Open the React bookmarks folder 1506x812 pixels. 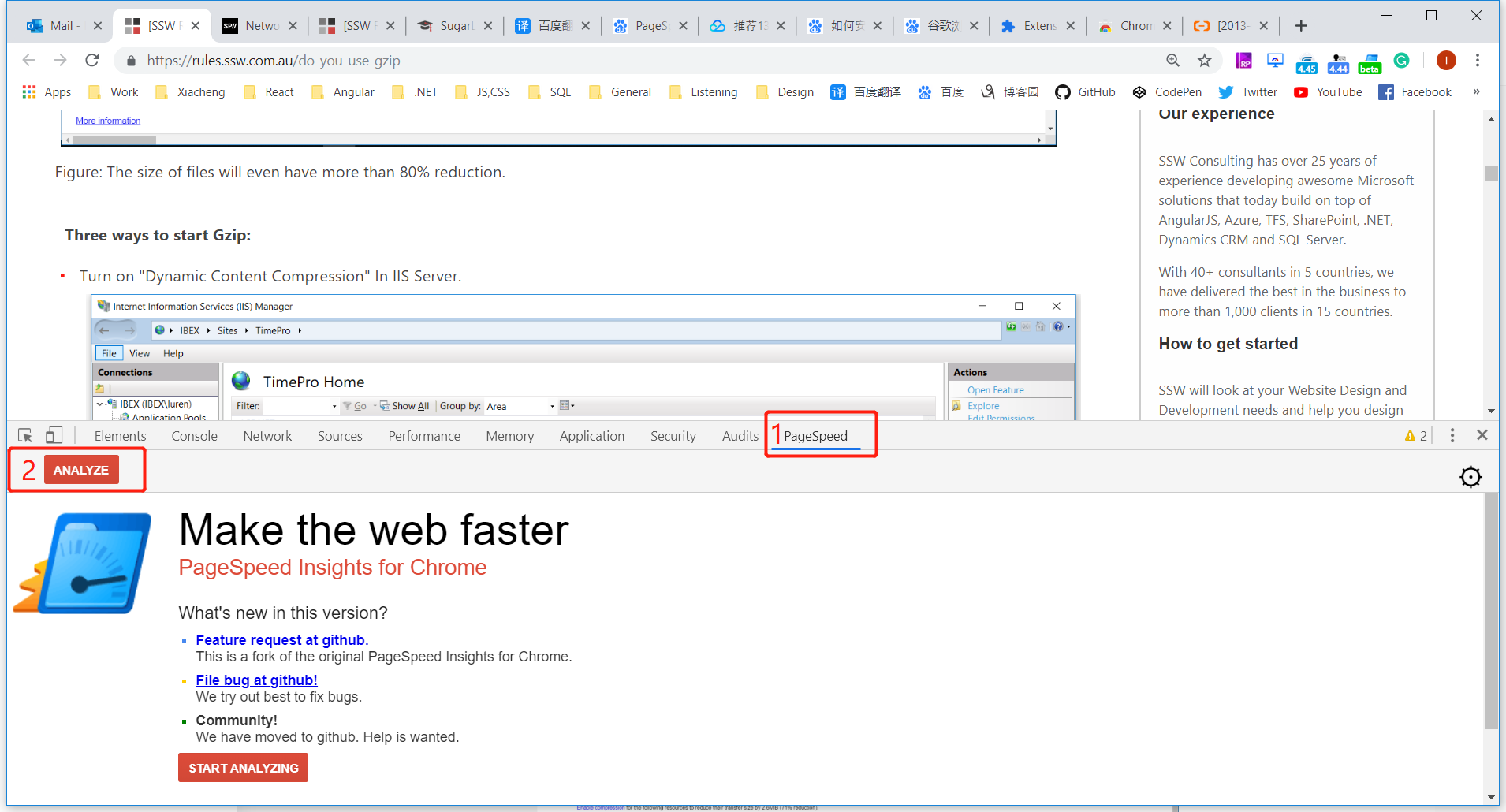coord(270,92)
